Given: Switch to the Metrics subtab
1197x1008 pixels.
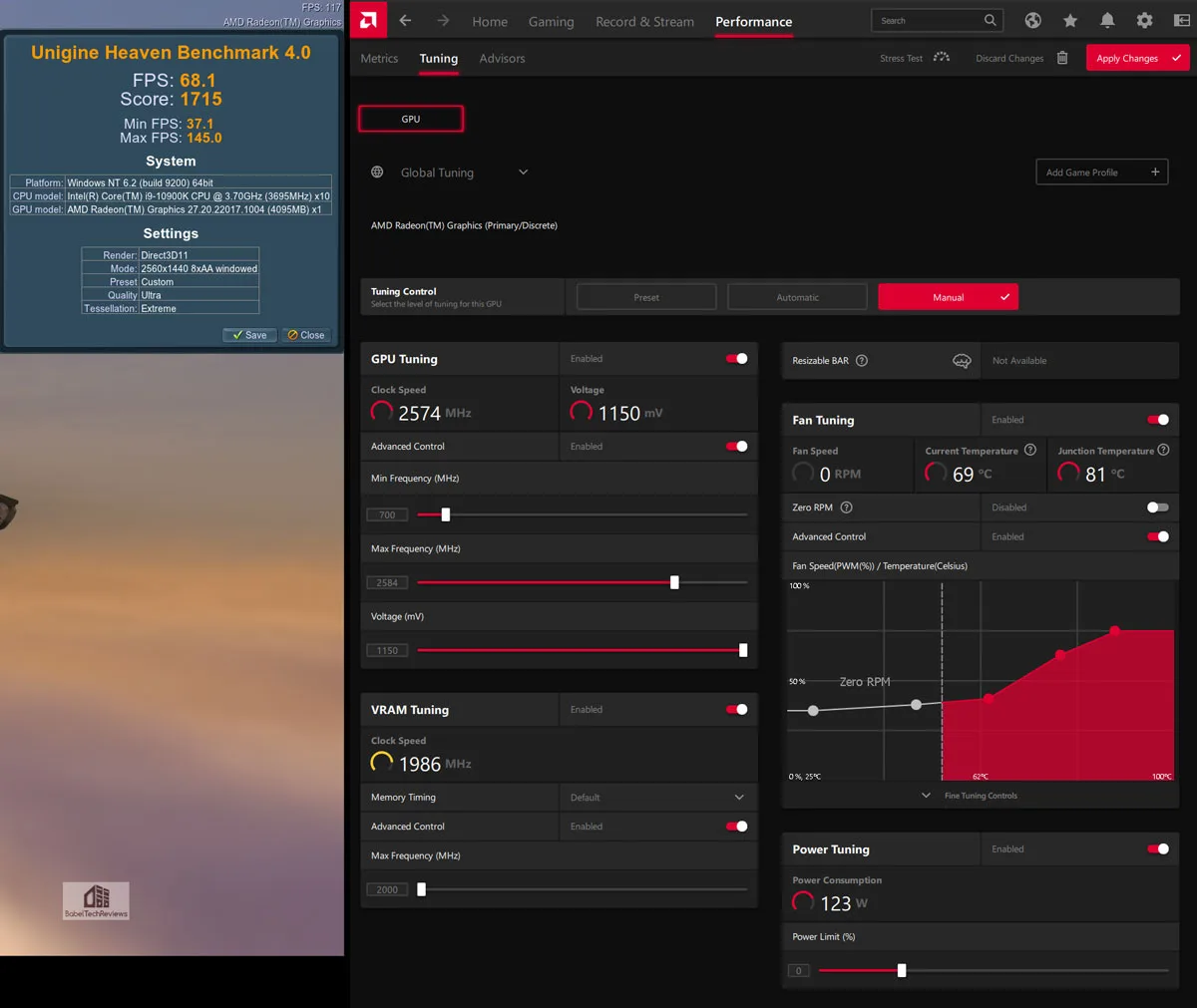Looking at the screenshot, I should click(379, 59).
